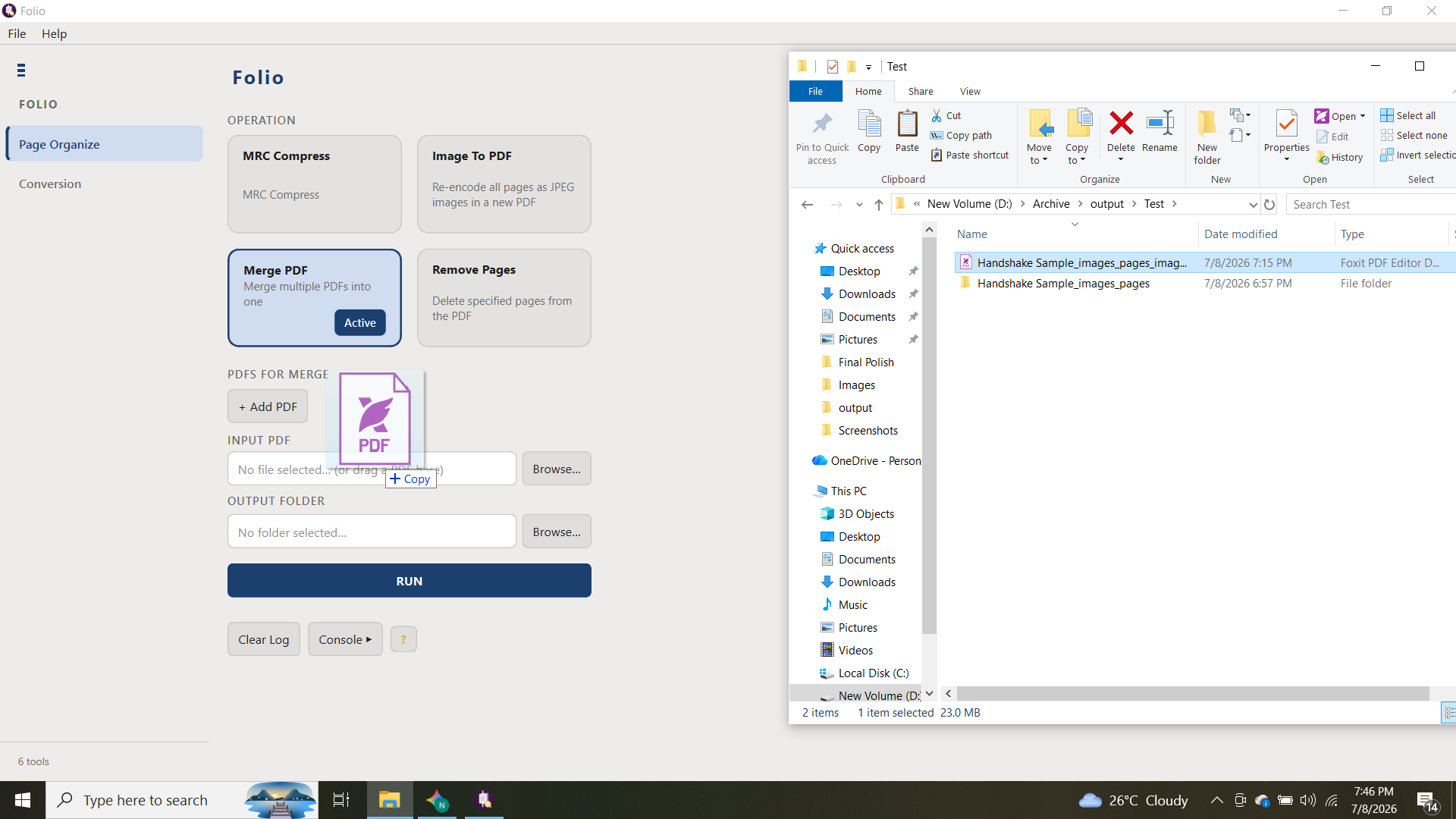Viewport: 1456px width, 819px height.
Task: Open the Help menu in Folio
Action: 54,33
